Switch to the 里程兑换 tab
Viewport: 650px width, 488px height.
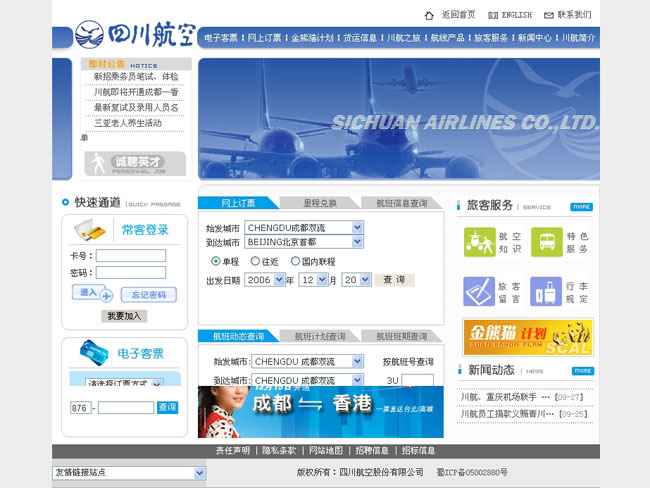point(321,203)
